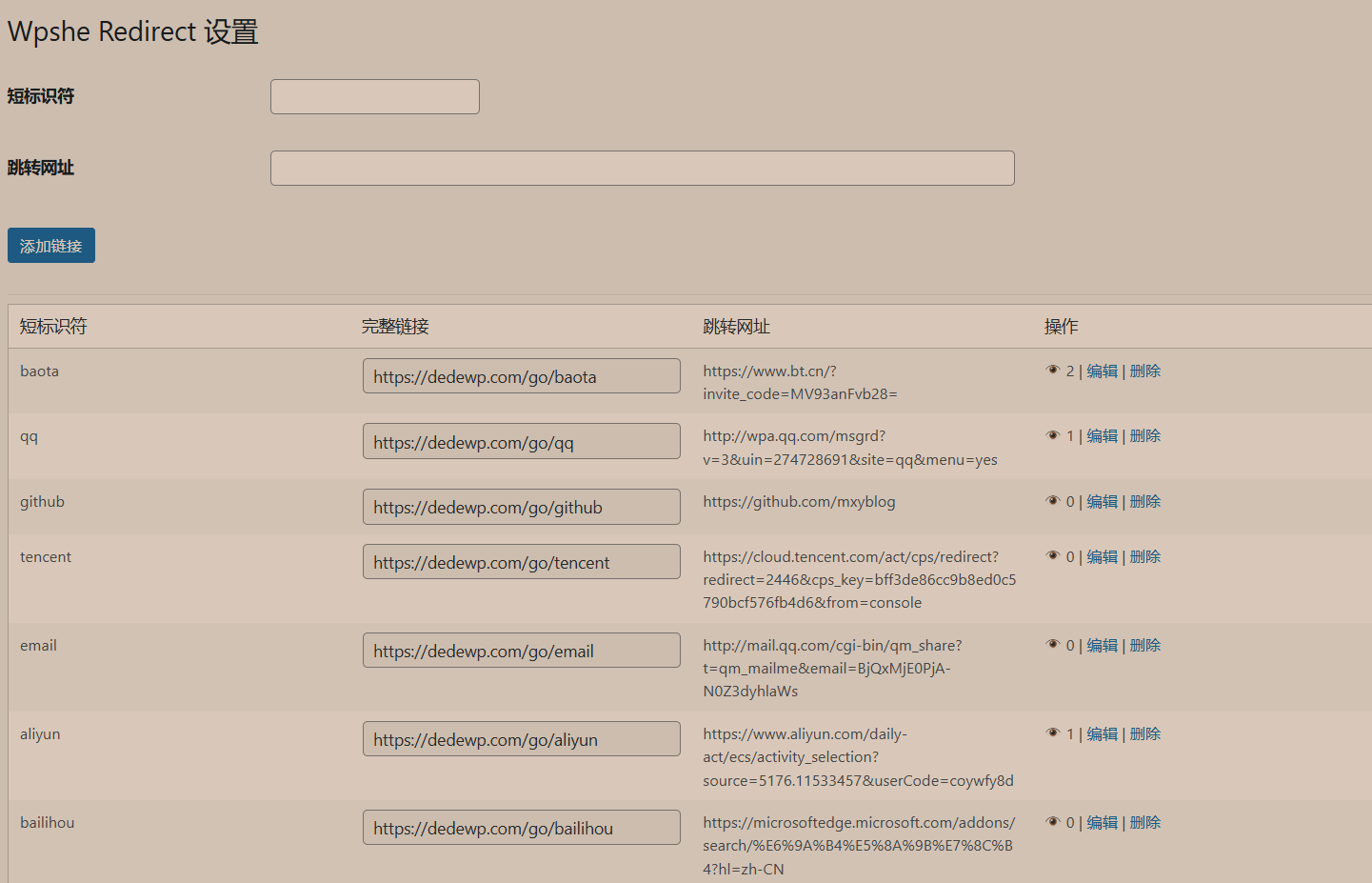The height and width of the screenshot is (883, 1372).
Task: Delete the github redirect entry
Action: pos(1145,502)
